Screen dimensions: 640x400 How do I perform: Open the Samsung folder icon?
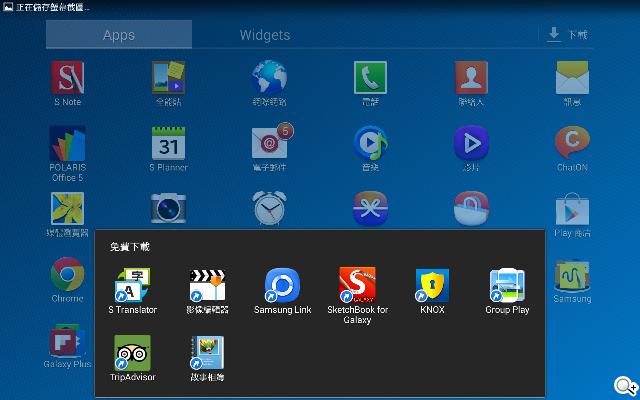tap(572, 276)
